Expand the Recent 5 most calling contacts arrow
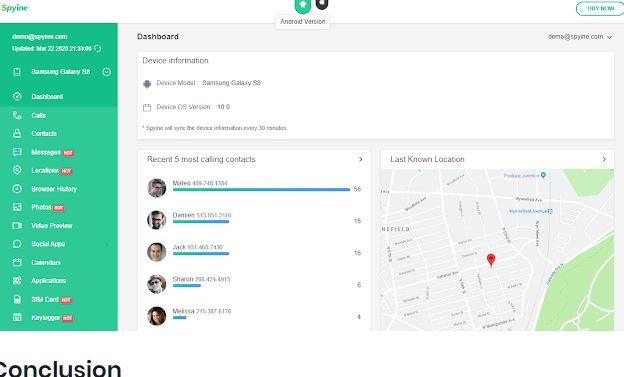The height and width of the screenshot is (377, 624). pos(361,159)
